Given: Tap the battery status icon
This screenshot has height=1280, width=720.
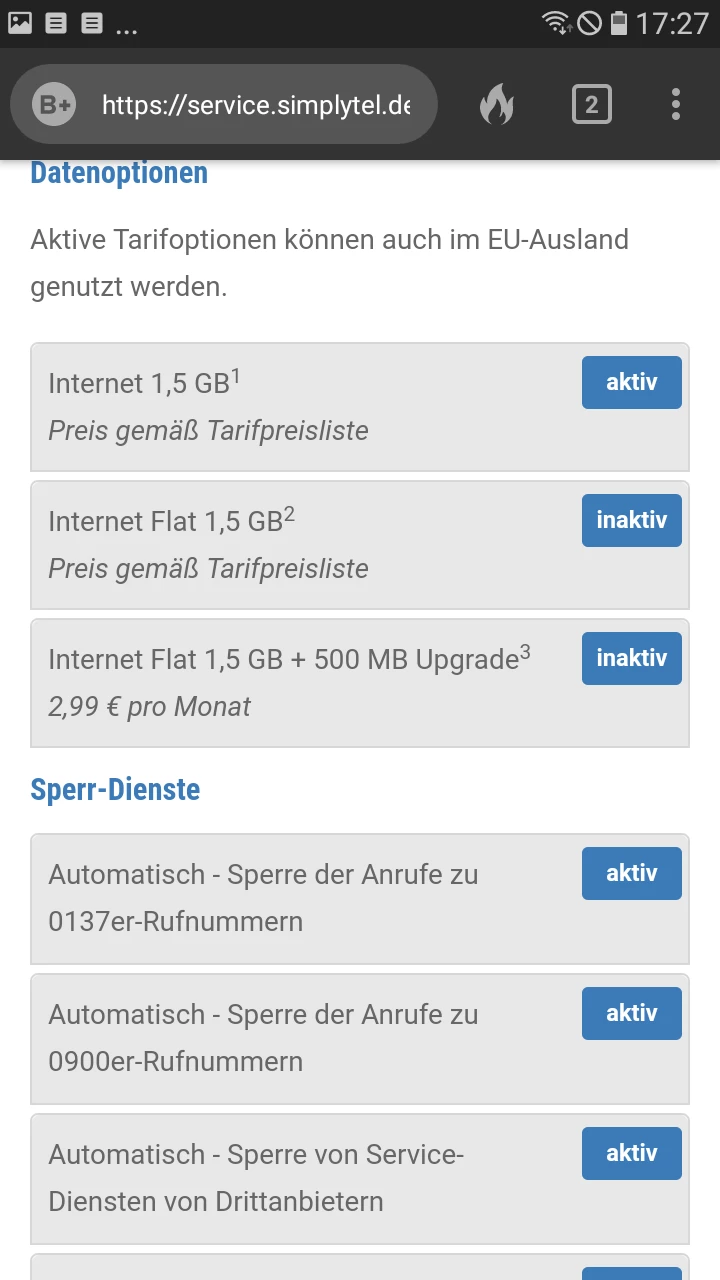Looking at the screenshot, I should (619, 22).
